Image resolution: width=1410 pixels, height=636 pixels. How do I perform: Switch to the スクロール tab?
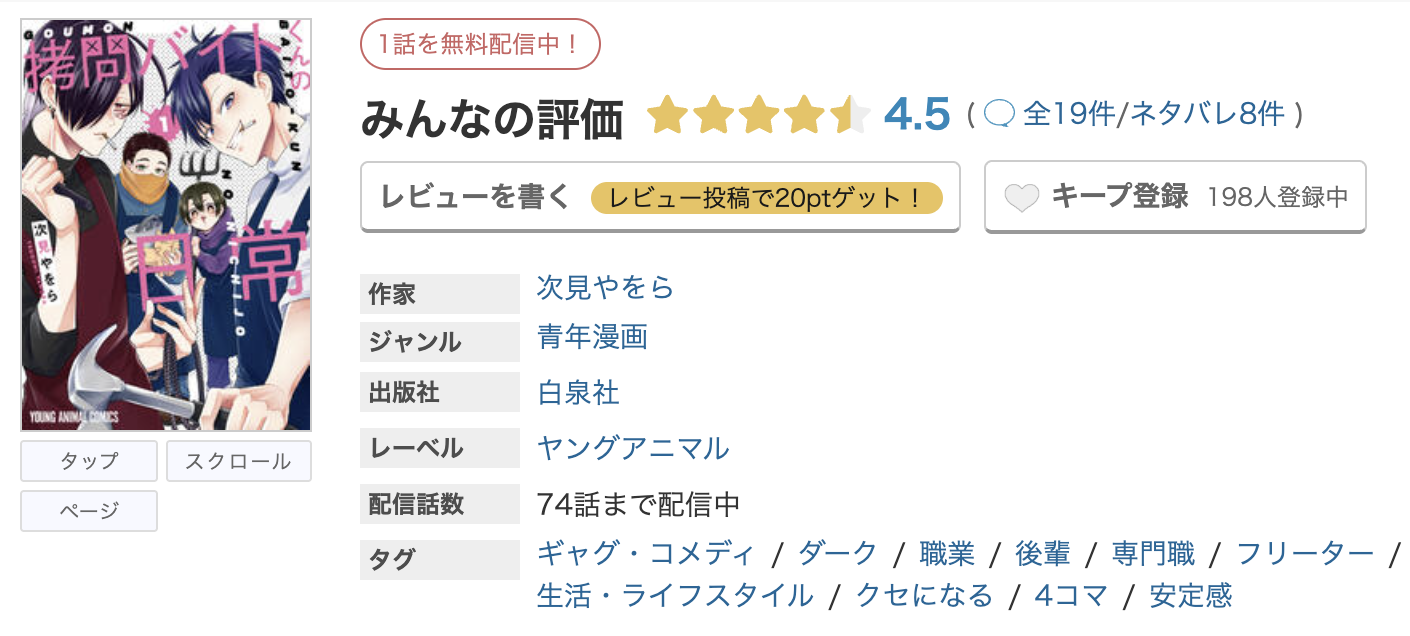pos(238,461)
